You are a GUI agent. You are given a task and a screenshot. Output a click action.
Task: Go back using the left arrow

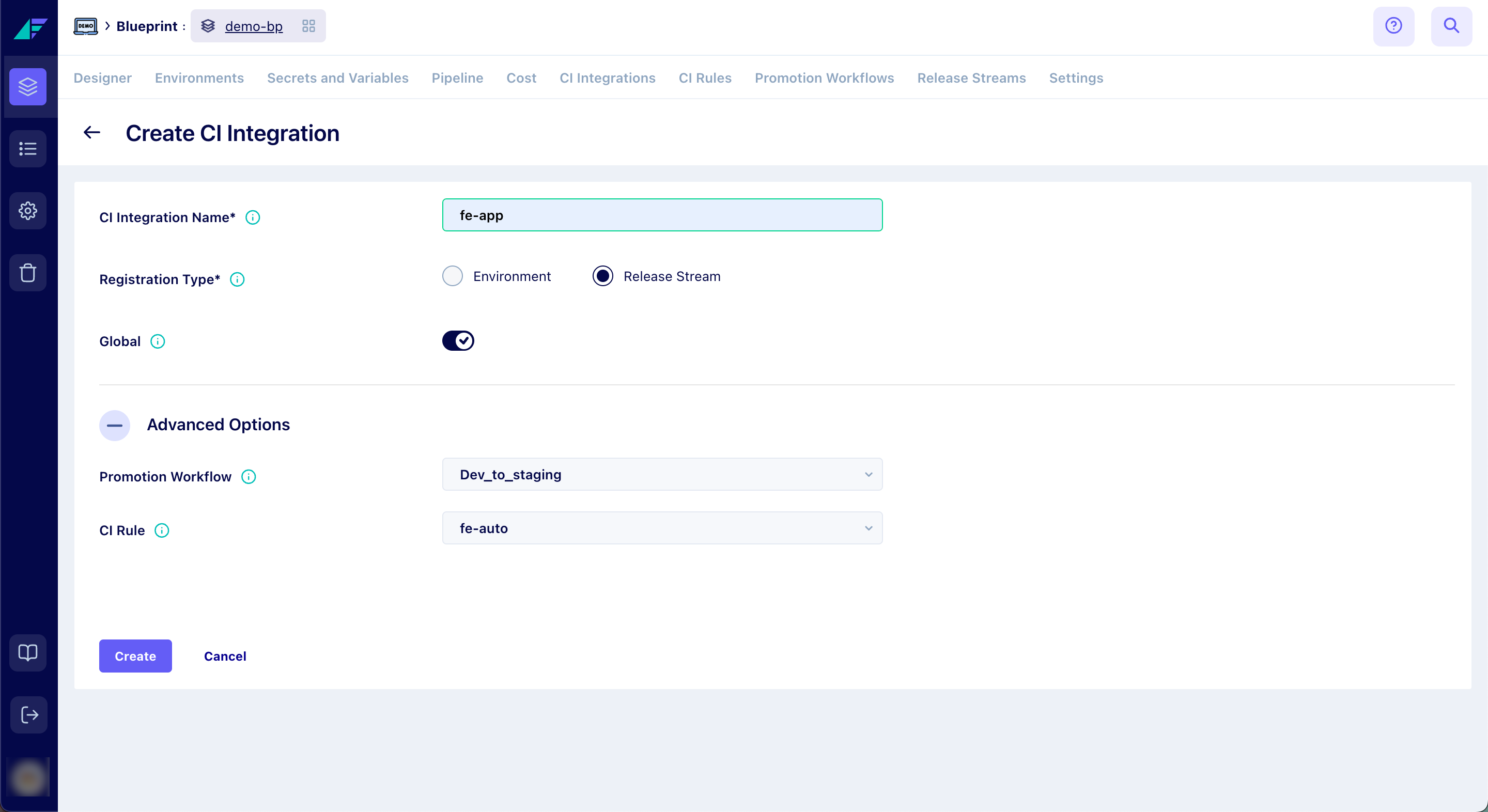pos(92,133)
